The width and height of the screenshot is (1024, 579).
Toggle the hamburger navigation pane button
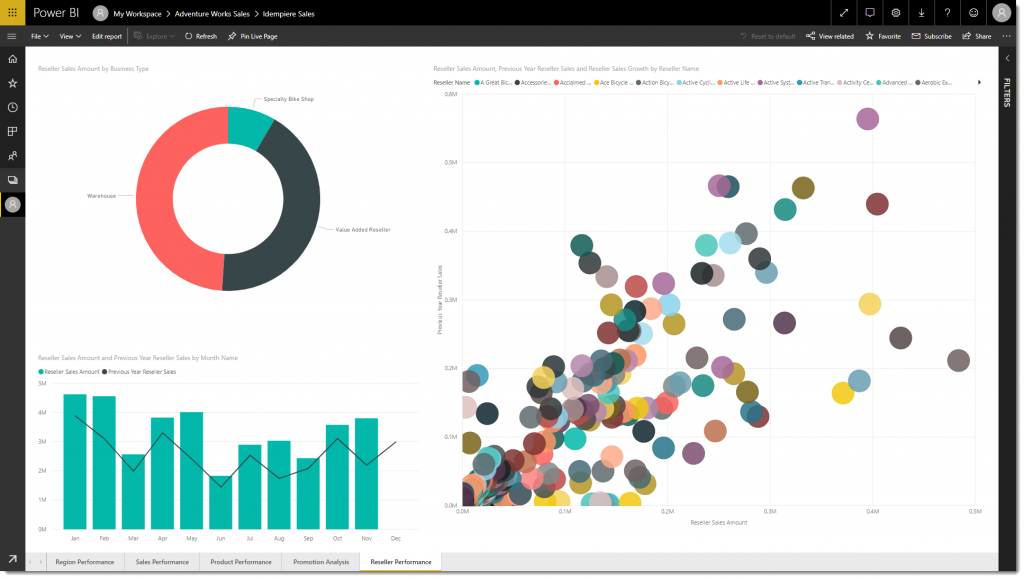point(12,36)
